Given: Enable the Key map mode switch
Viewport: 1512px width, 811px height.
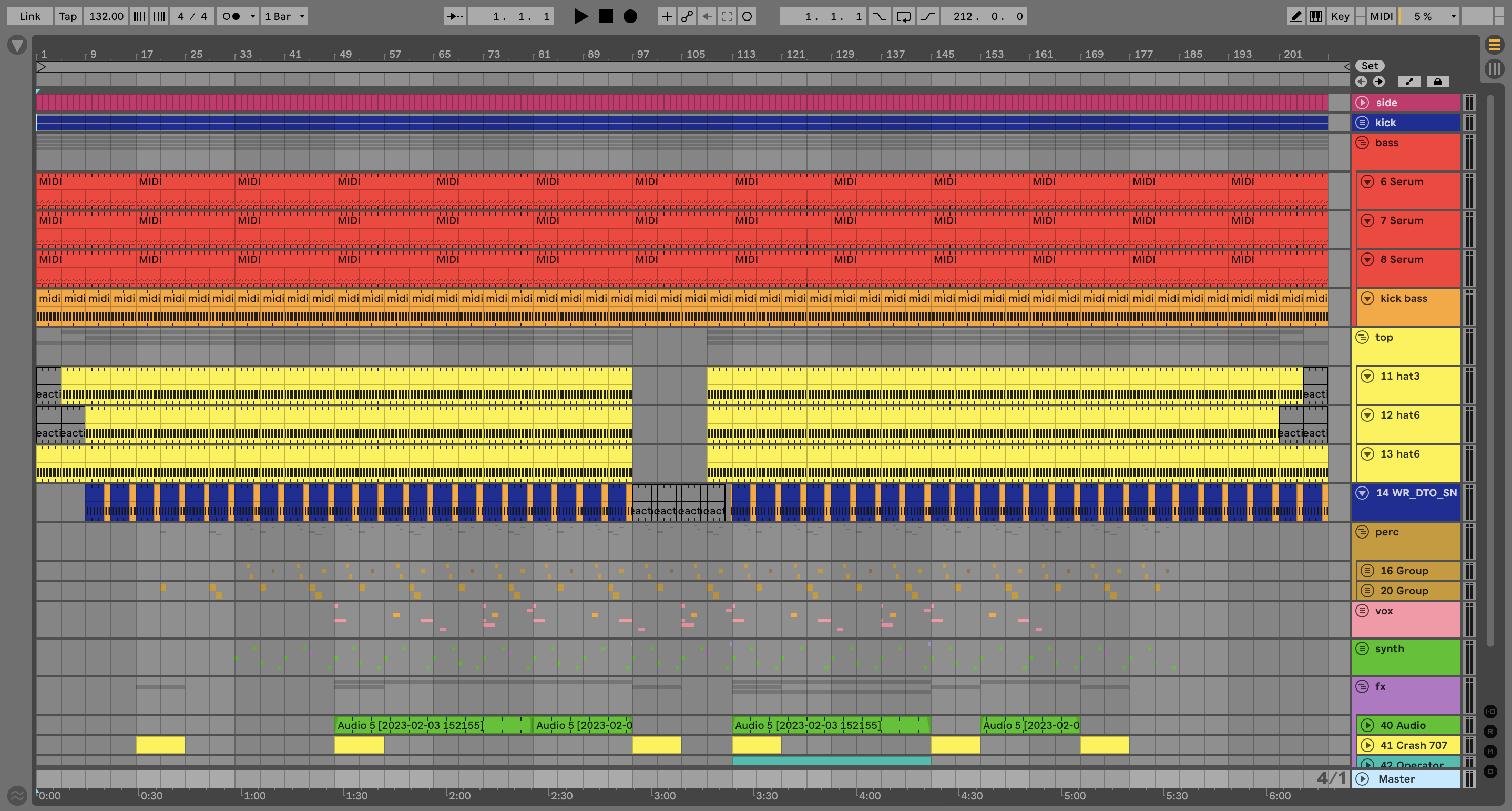Looking at the screenshot, I should (x=1340, y=16).
